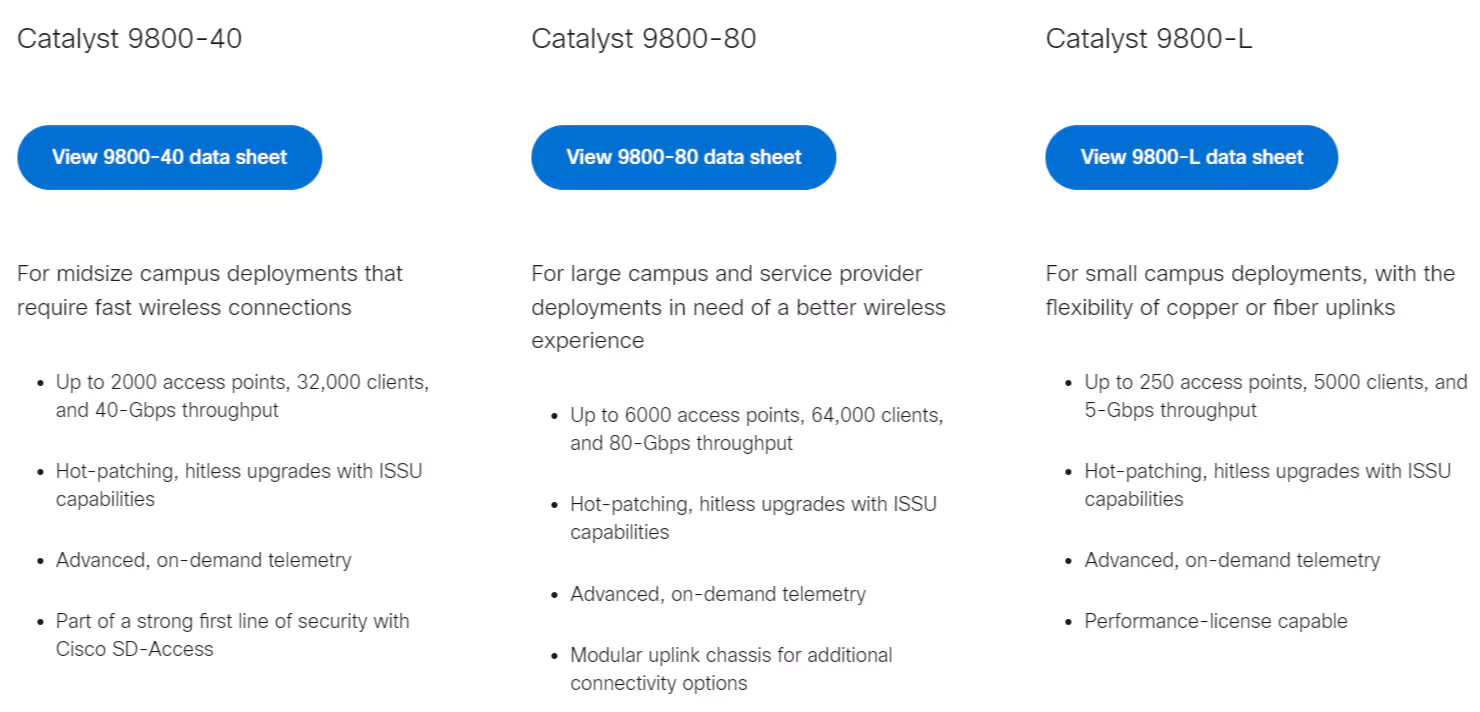Click the View 9800-40 data sheet button
Viewport: 1480px width, 712px height.
[169, 157]
